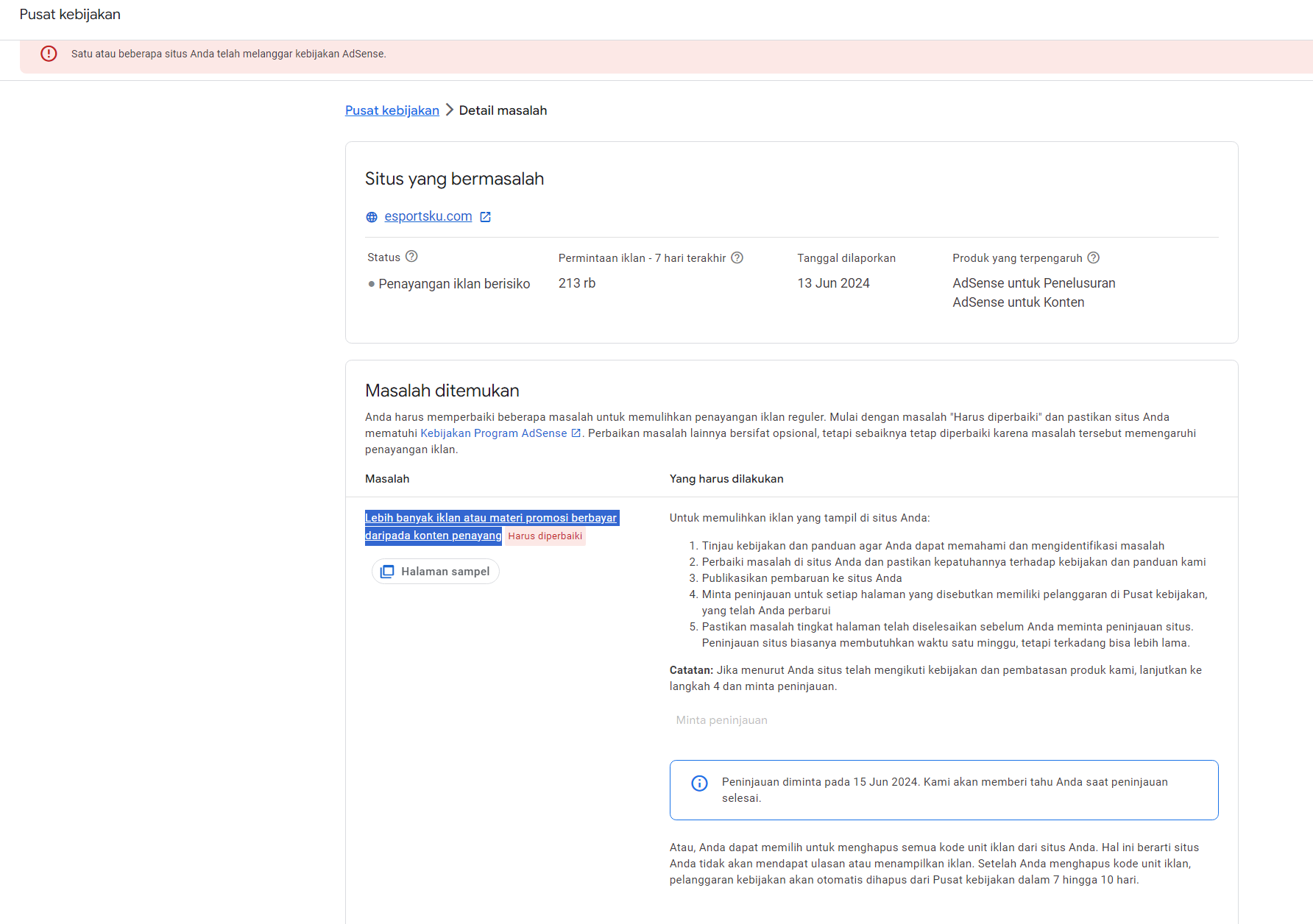Click 'AdSense untuk Konten' product text
The width and height of the screenshot is (1313, 924).
1019,302
